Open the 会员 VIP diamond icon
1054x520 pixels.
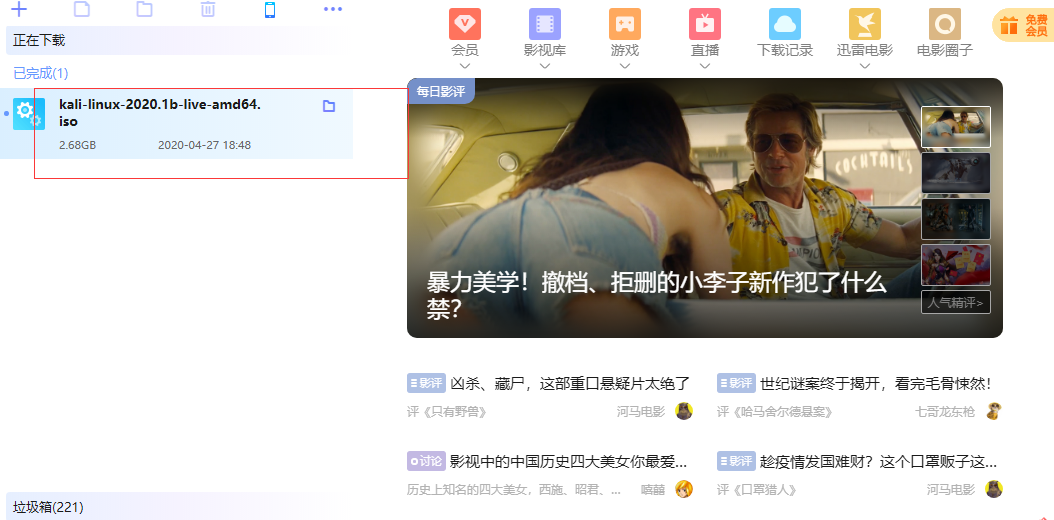tap(464, 24)
